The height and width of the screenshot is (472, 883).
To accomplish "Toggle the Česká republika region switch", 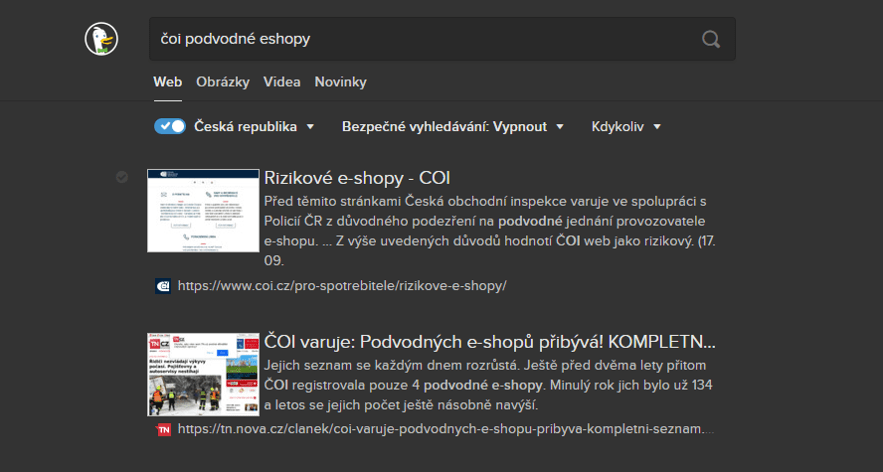I will [170, 126].
